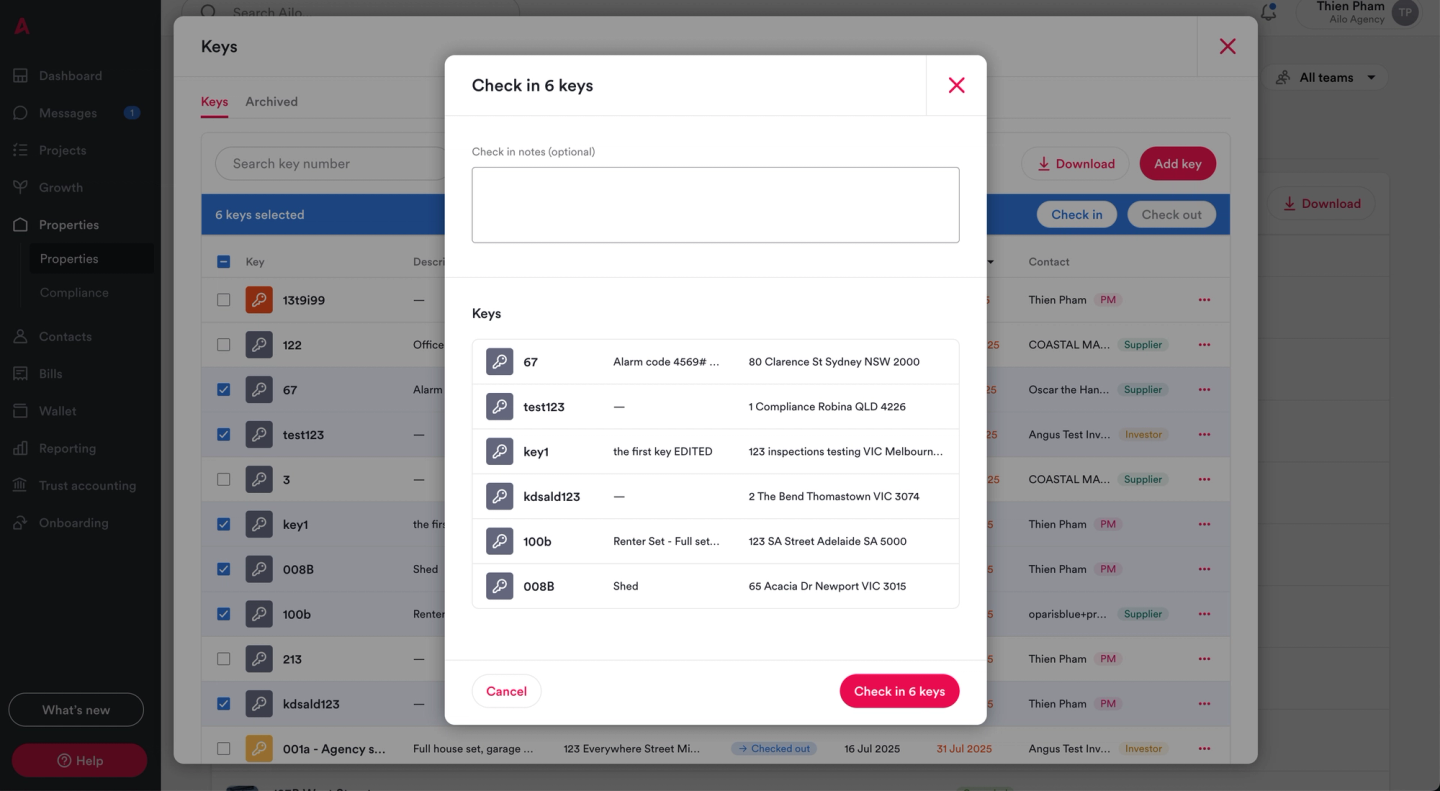
Task: Open Projects in sidebar
Action: (62, 150)
